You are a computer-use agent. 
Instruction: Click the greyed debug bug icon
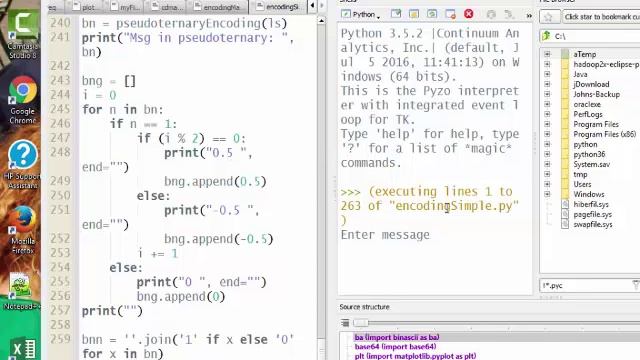491,14
